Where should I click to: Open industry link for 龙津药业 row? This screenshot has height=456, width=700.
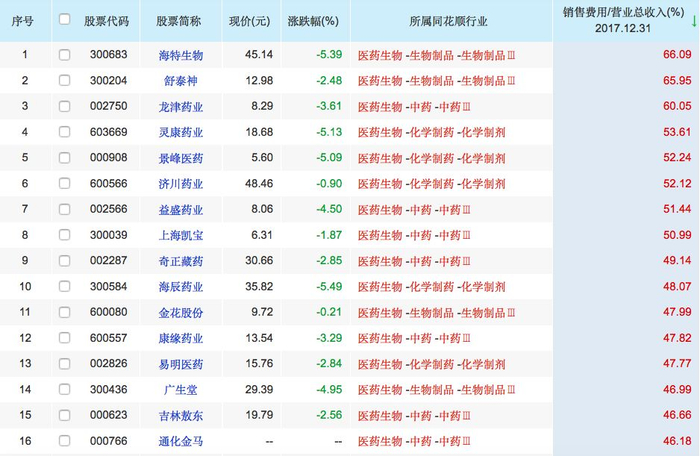[414, 107]
